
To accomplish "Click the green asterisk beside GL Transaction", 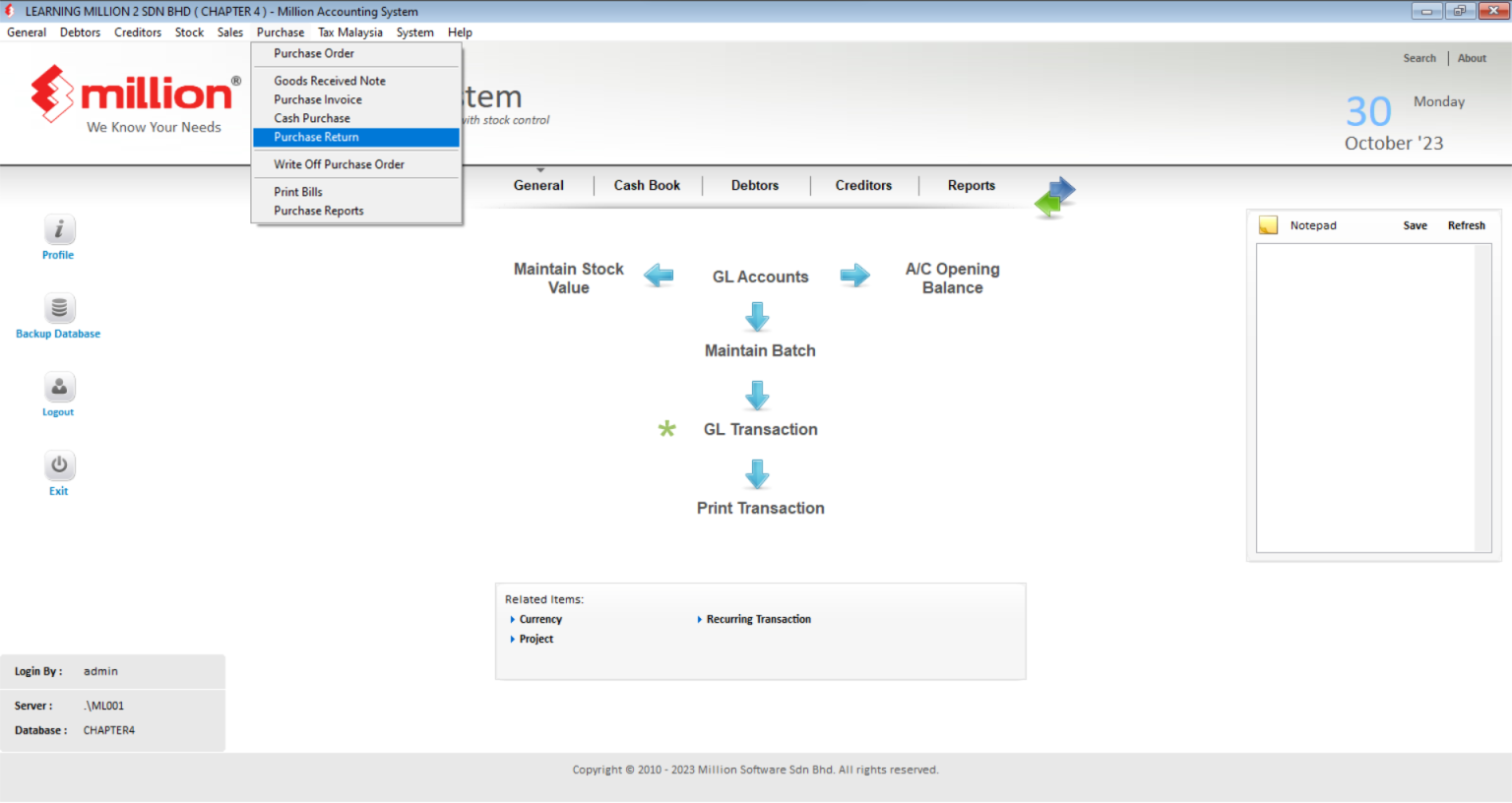I will 667,429.
